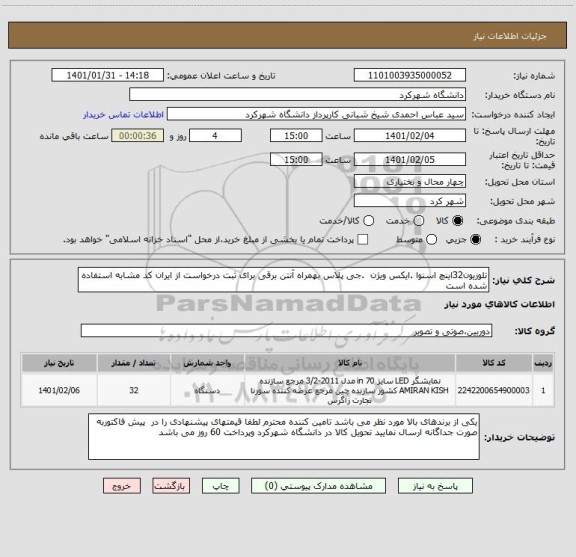This screenshot has height=557, width=576.
Task: Click the تعداد / مقدار column header
Action: click(x=134, y=363)
